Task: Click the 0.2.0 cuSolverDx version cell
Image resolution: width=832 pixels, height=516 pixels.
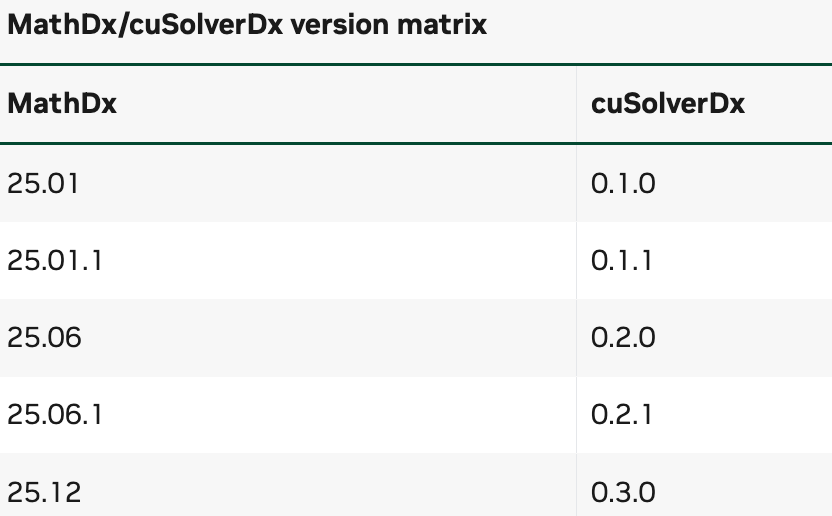Action: (x=623, y=338)
